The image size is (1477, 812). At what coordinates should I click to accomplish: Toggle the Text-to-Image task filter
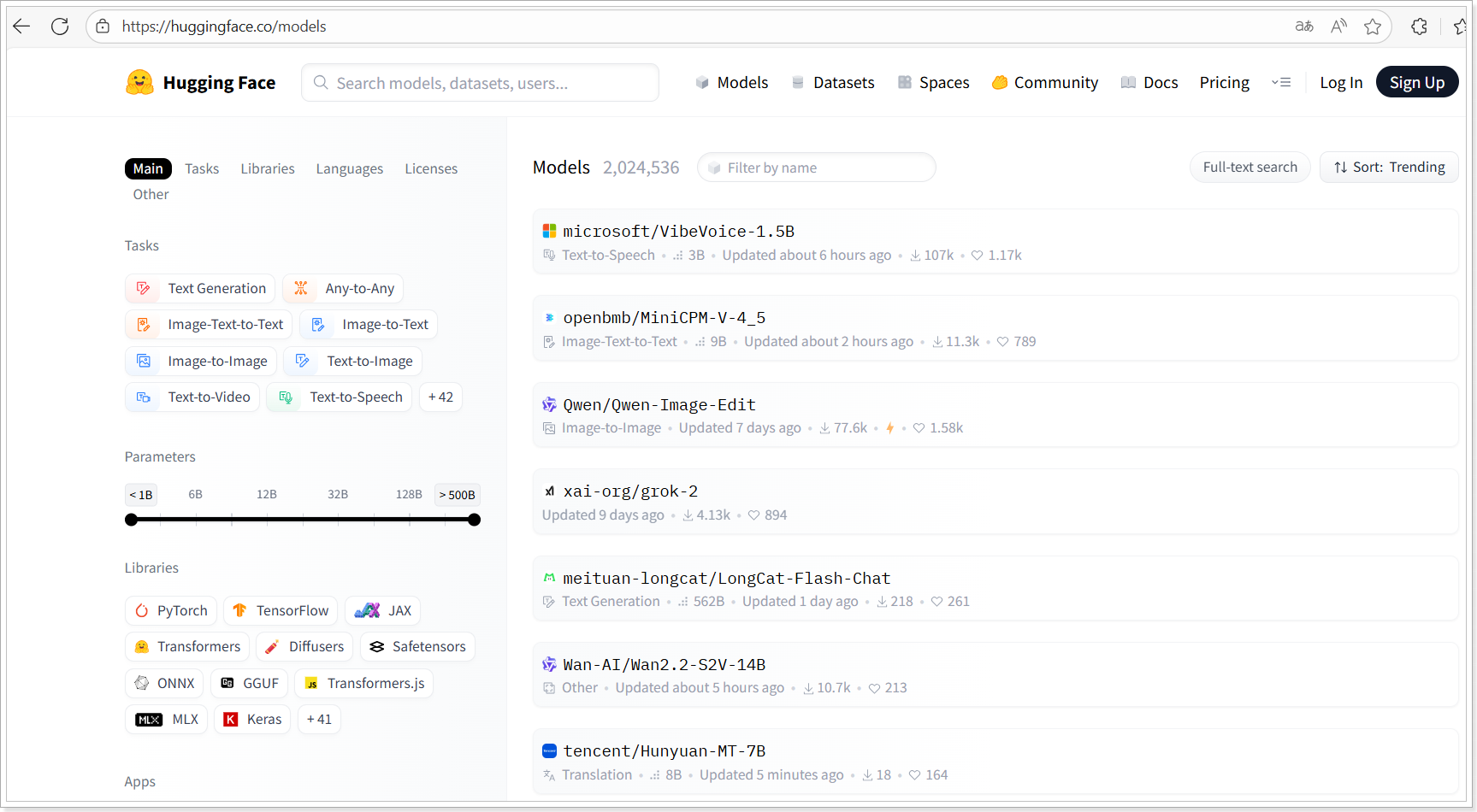pos(353,362)
